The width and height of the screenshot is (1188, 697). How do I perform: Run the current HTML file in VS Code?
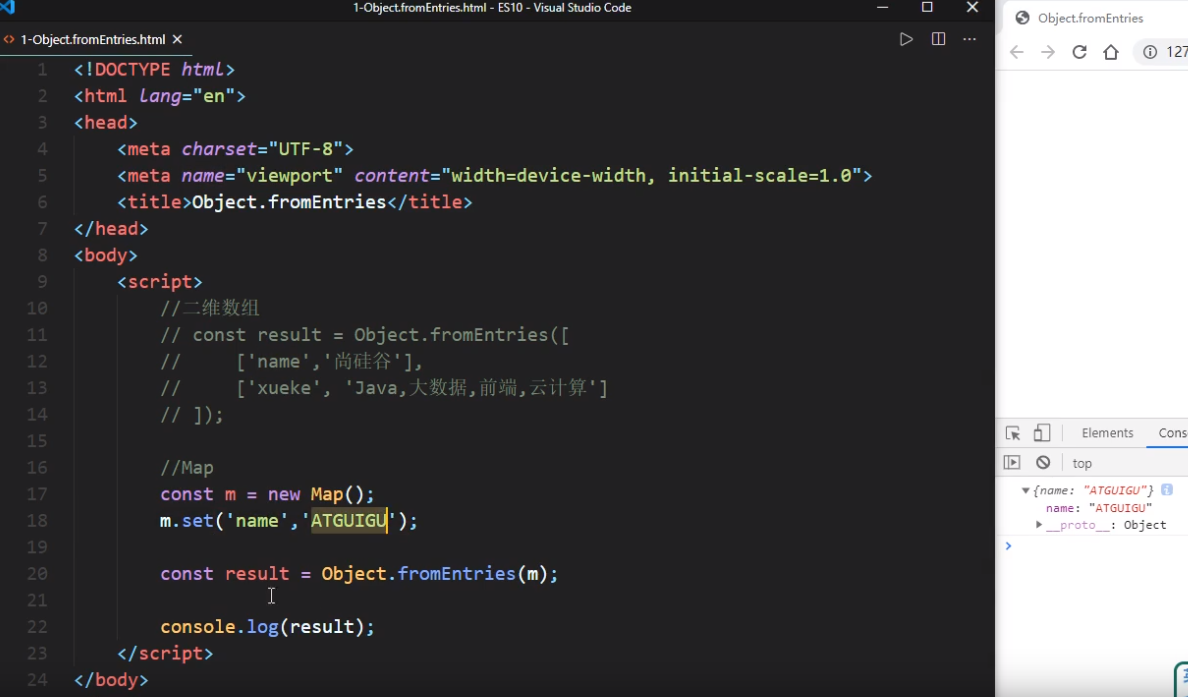tap(906, 39)
